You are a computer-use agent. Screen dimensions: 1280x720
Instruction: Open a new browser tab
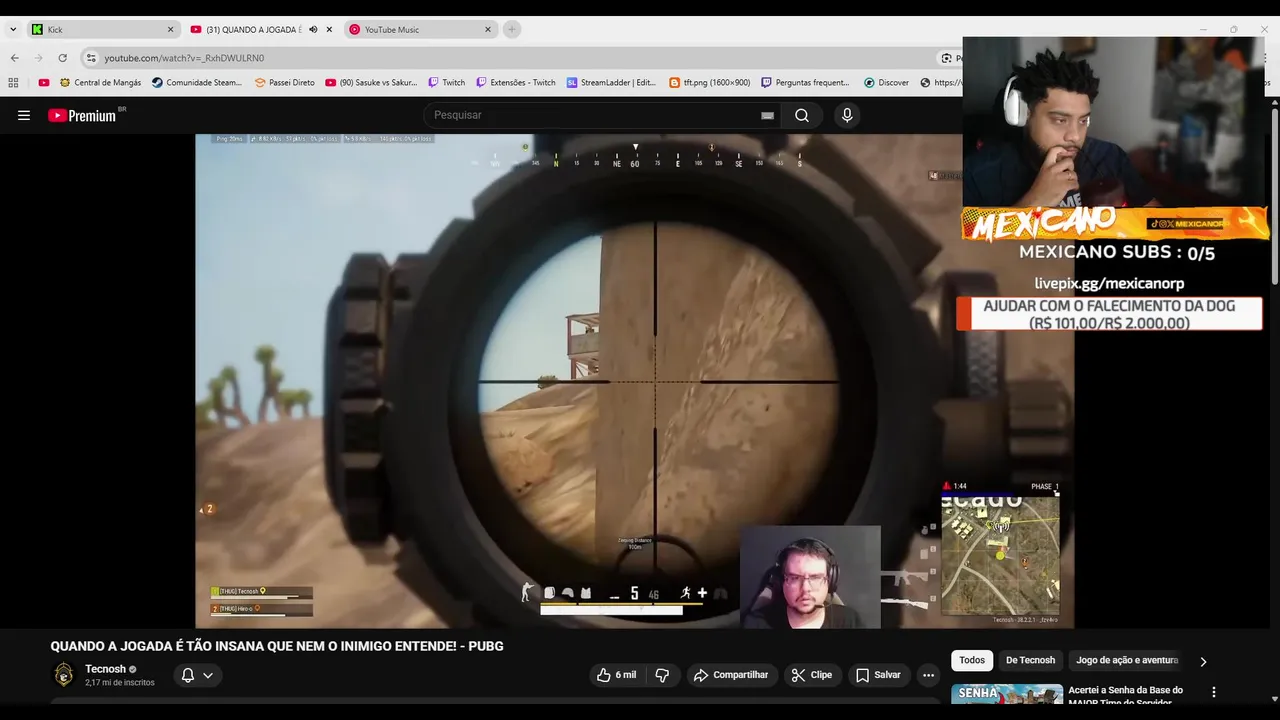(512, 29)
